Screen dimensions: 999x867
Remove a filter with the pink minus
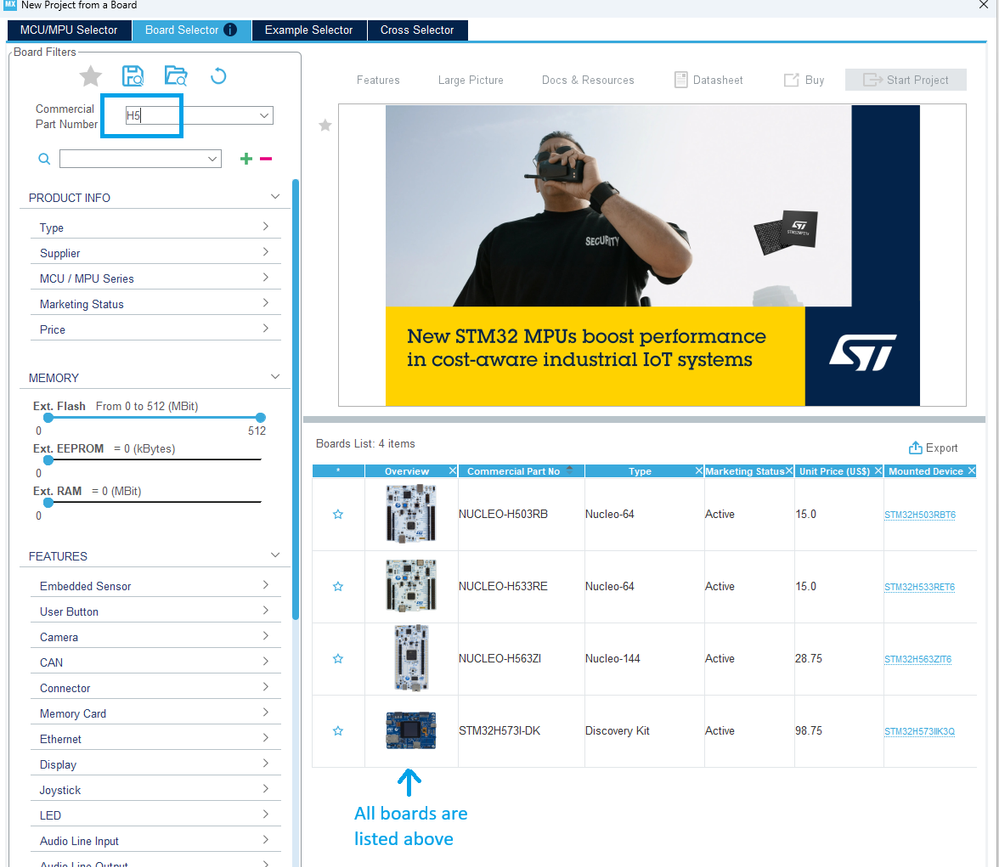click(x=266, y=159)
